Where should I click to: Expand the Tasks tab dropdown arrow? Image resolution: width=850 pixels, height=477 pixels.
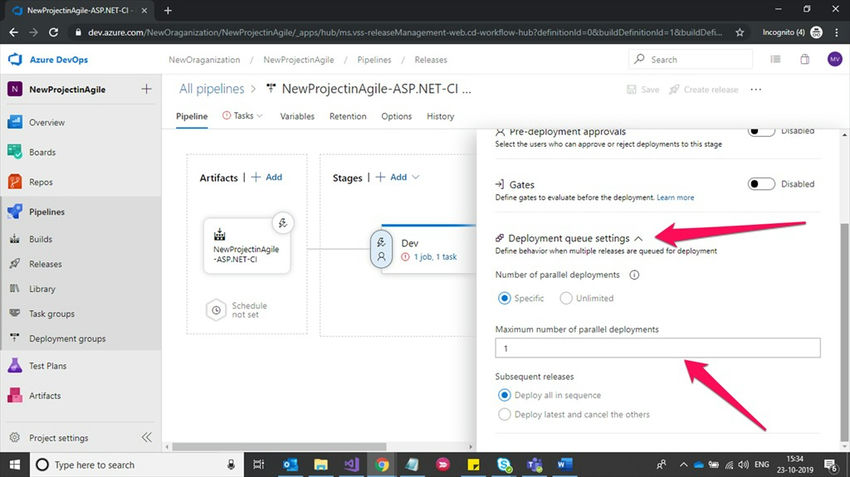point(260,116)
